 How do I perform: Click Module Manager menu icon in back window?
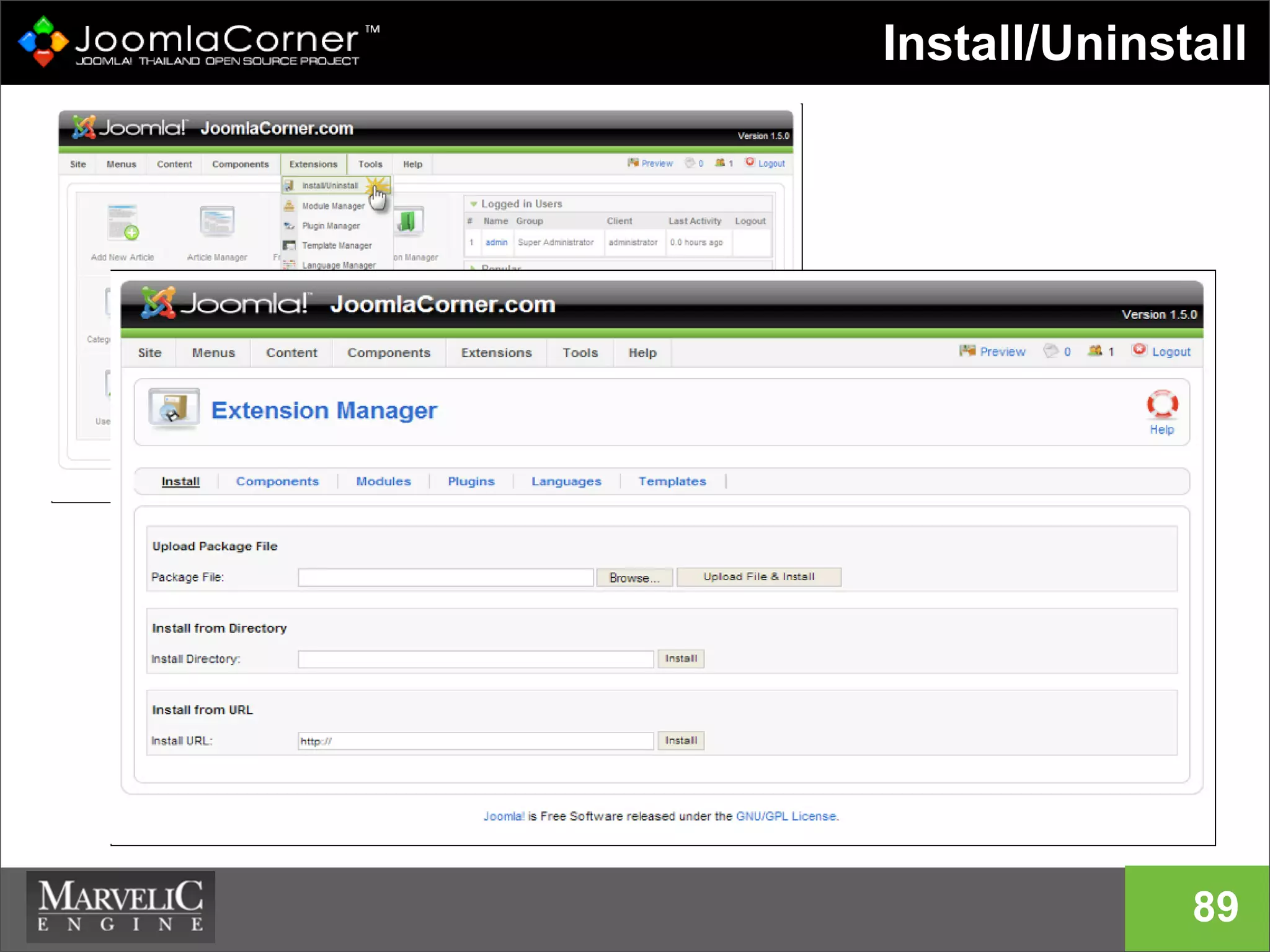pos(289,206)
